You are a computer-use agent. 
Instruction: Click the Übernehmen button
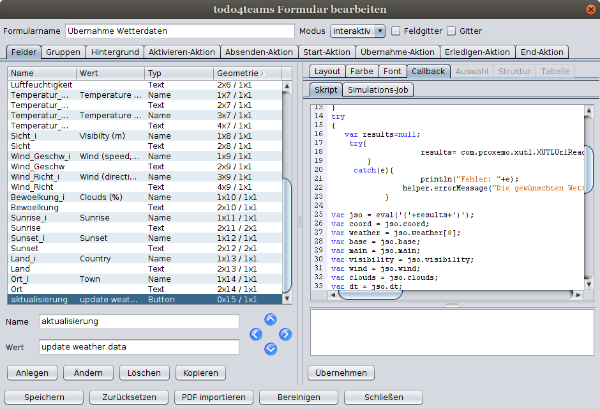pyautogui.click(x=341, y=373)
